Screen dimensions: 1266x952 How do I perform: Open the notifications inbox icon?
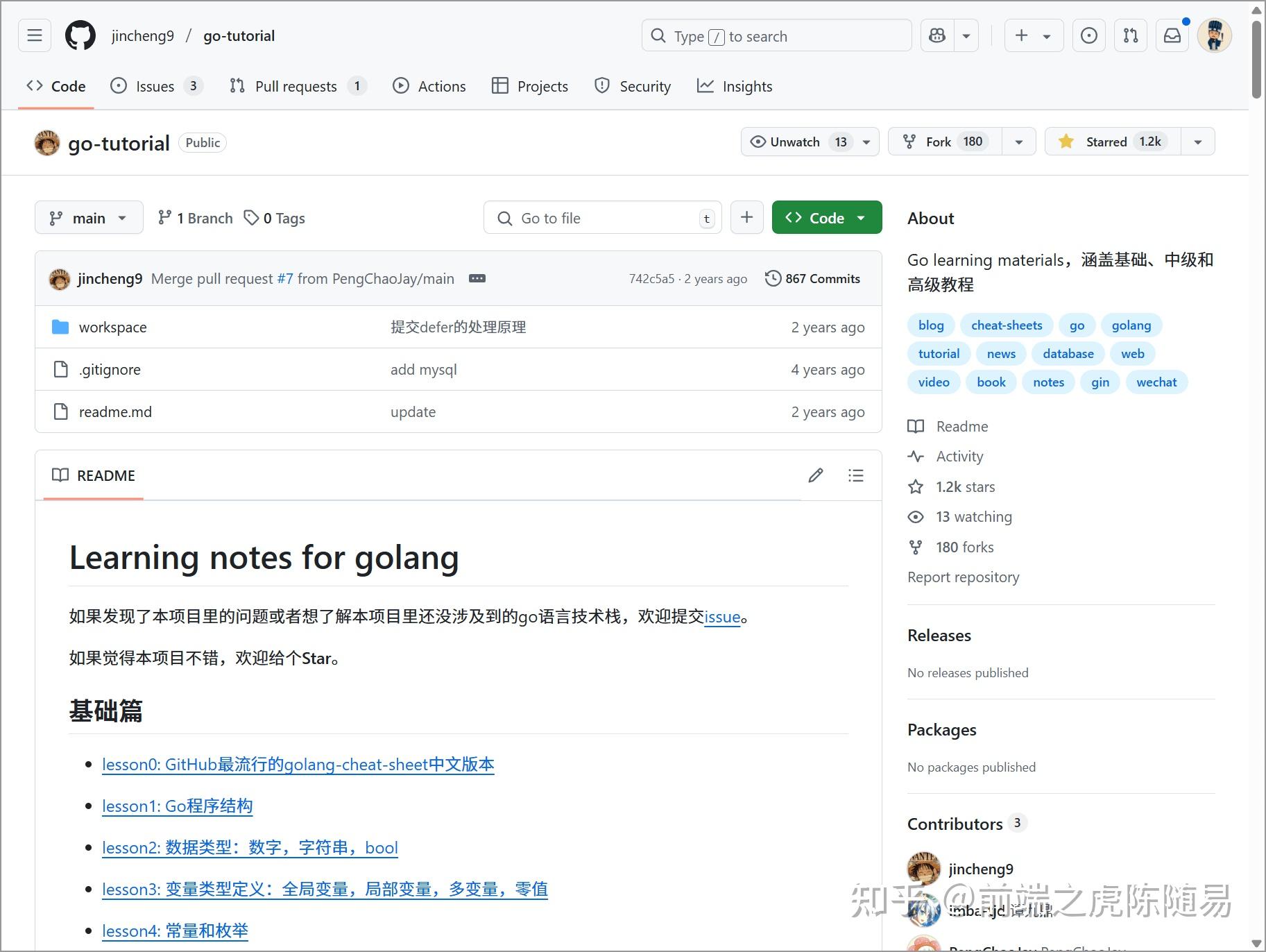point(1172,35)
